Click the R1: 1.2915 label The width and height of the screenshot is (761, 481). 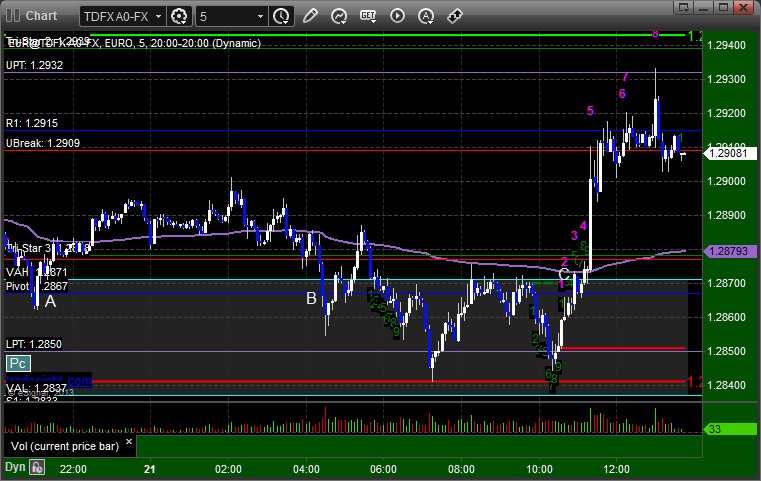coord(32,123)
